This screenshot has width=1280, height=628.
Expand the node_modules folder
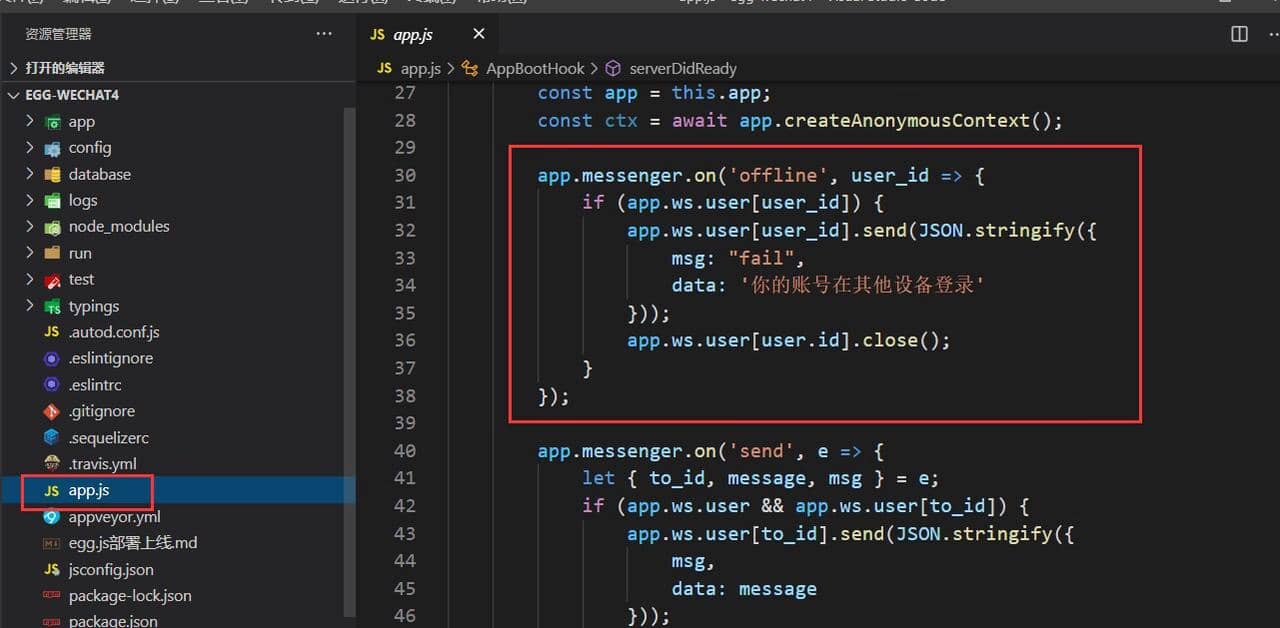(30, 226)
